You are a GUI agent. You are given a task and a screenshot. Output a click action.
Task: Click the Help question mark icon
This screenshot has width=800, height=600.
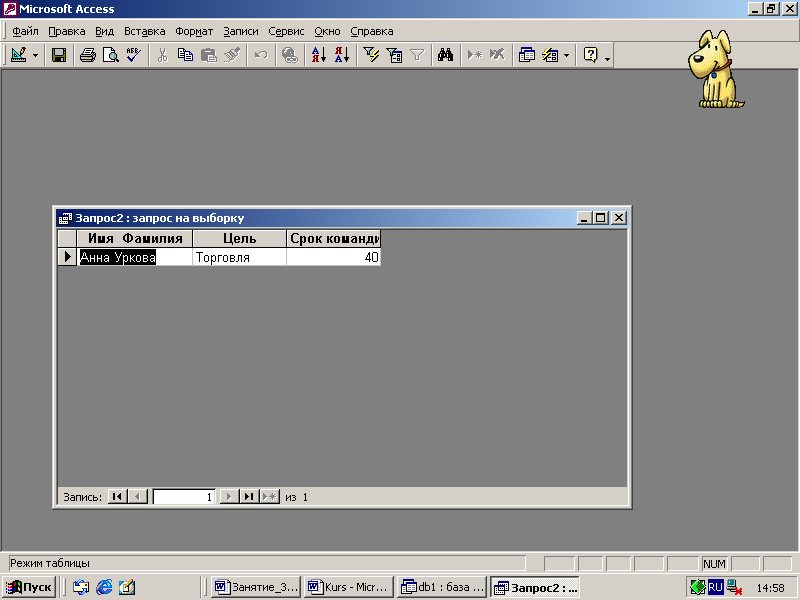(590, 55)
